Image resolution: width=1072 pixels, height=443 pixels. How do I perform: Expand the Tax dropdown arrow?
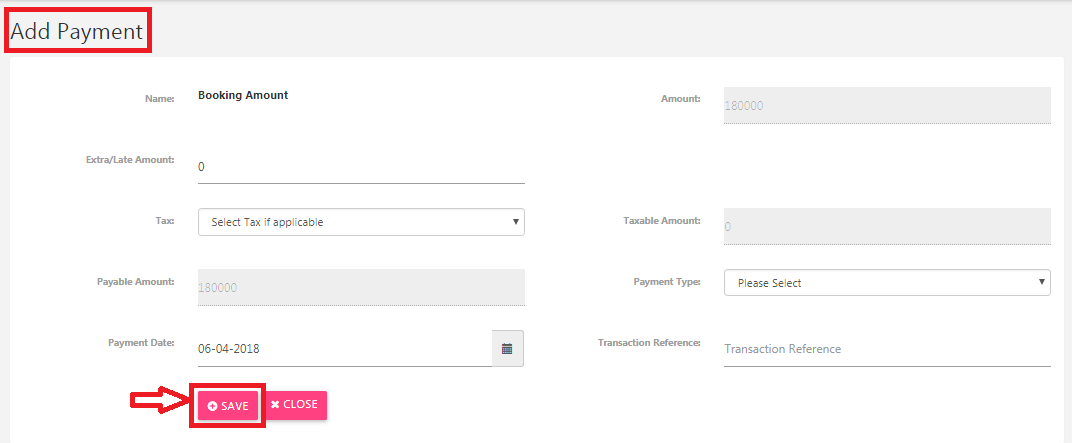(x=515, y=222)
